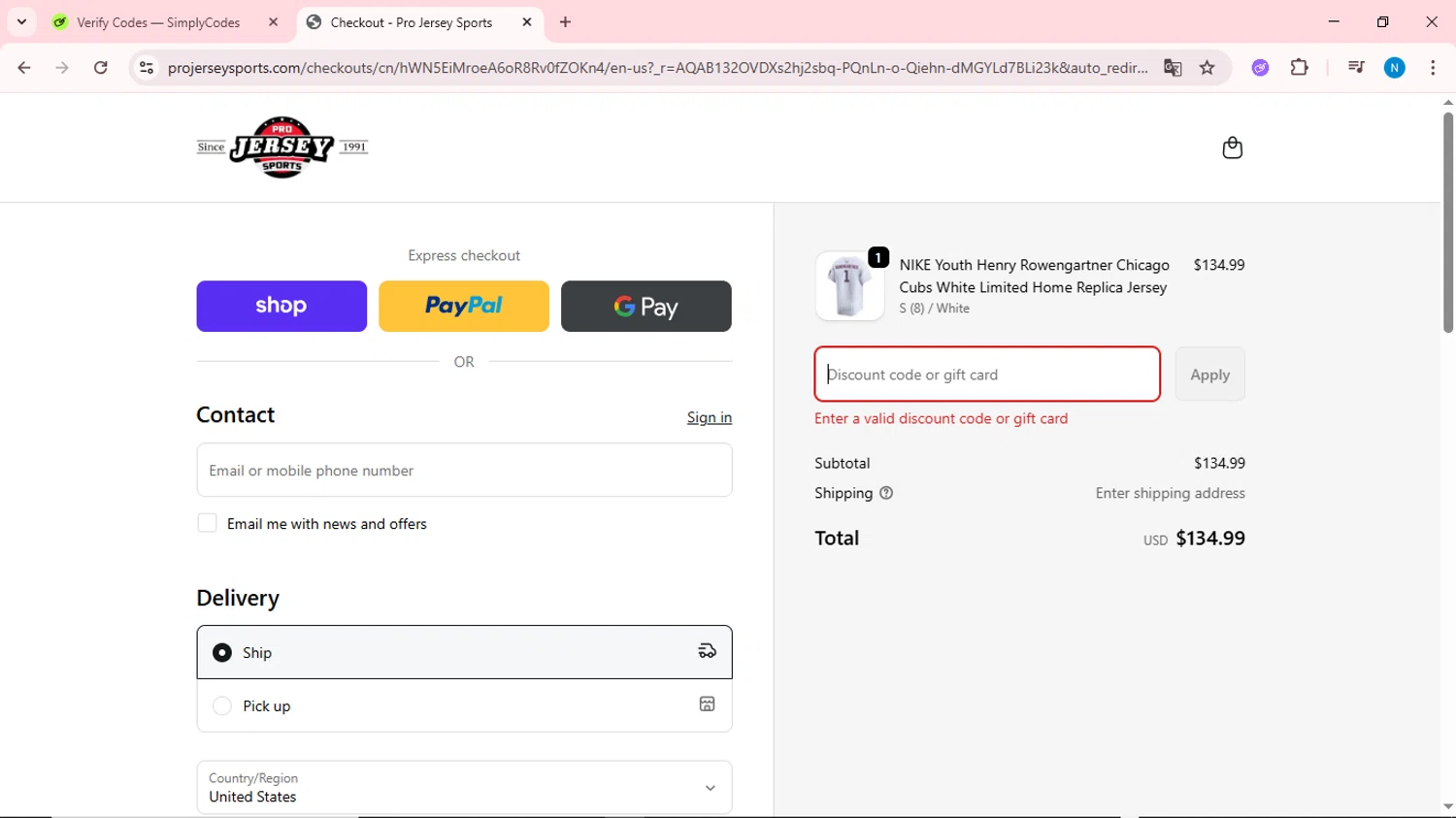Click the NIKE Youth Henry Rowengartner jersey title

tap(1034, 276)
